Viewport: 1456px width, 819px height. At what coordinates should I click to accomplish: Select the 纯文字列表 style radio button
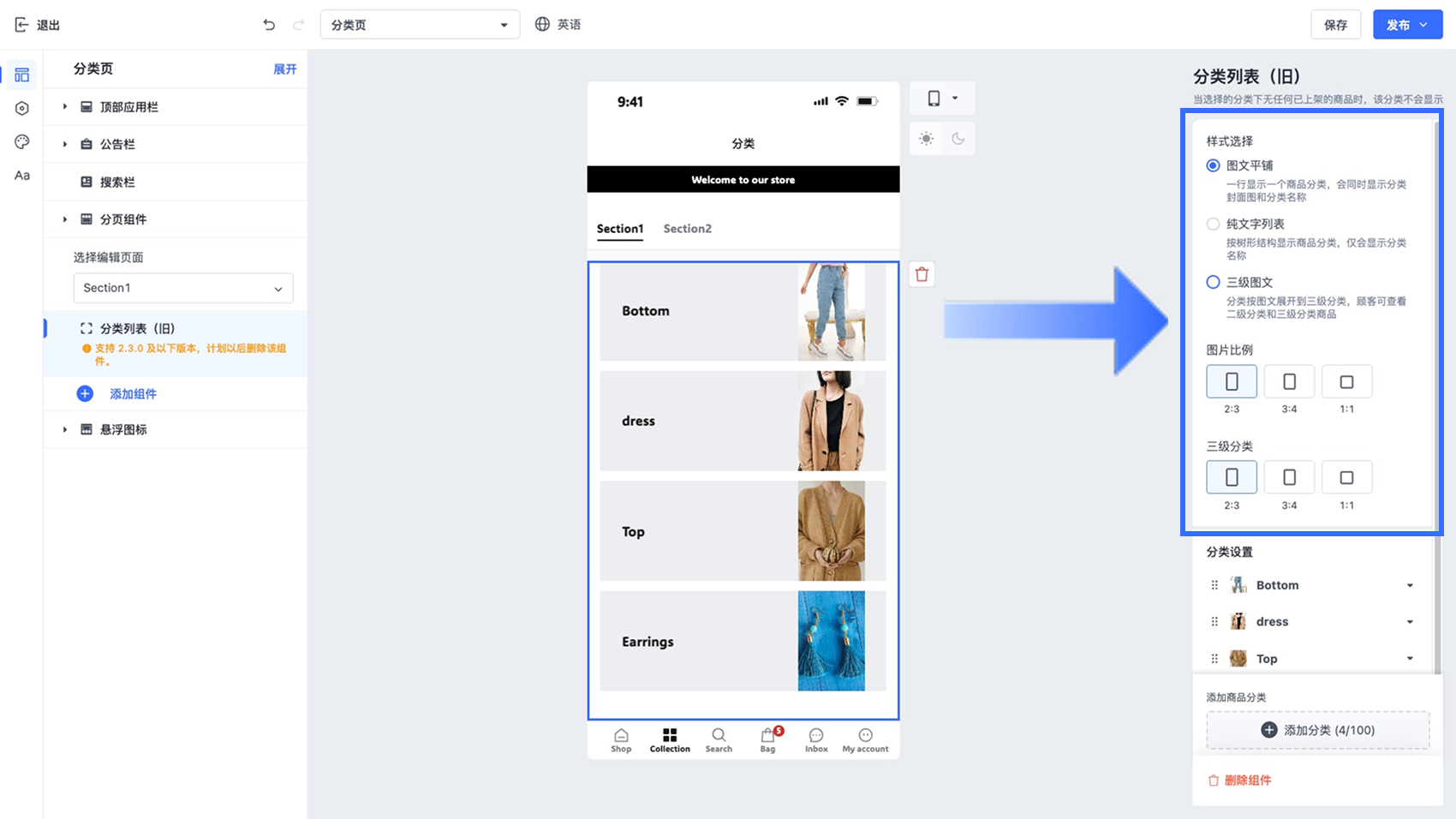tap(1213, 224)
